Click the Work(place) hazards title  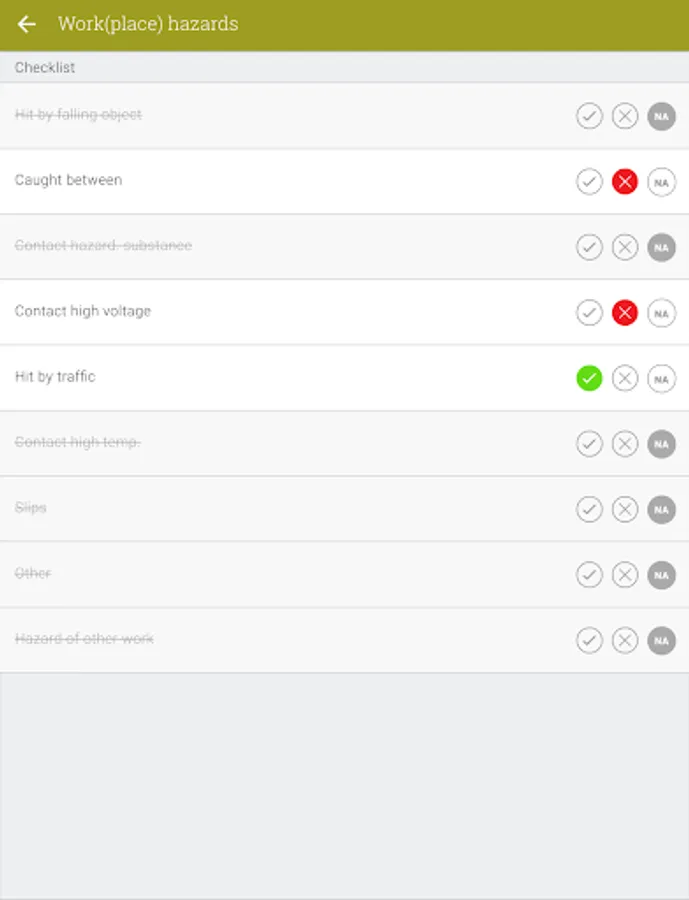[x=148, y=24]
